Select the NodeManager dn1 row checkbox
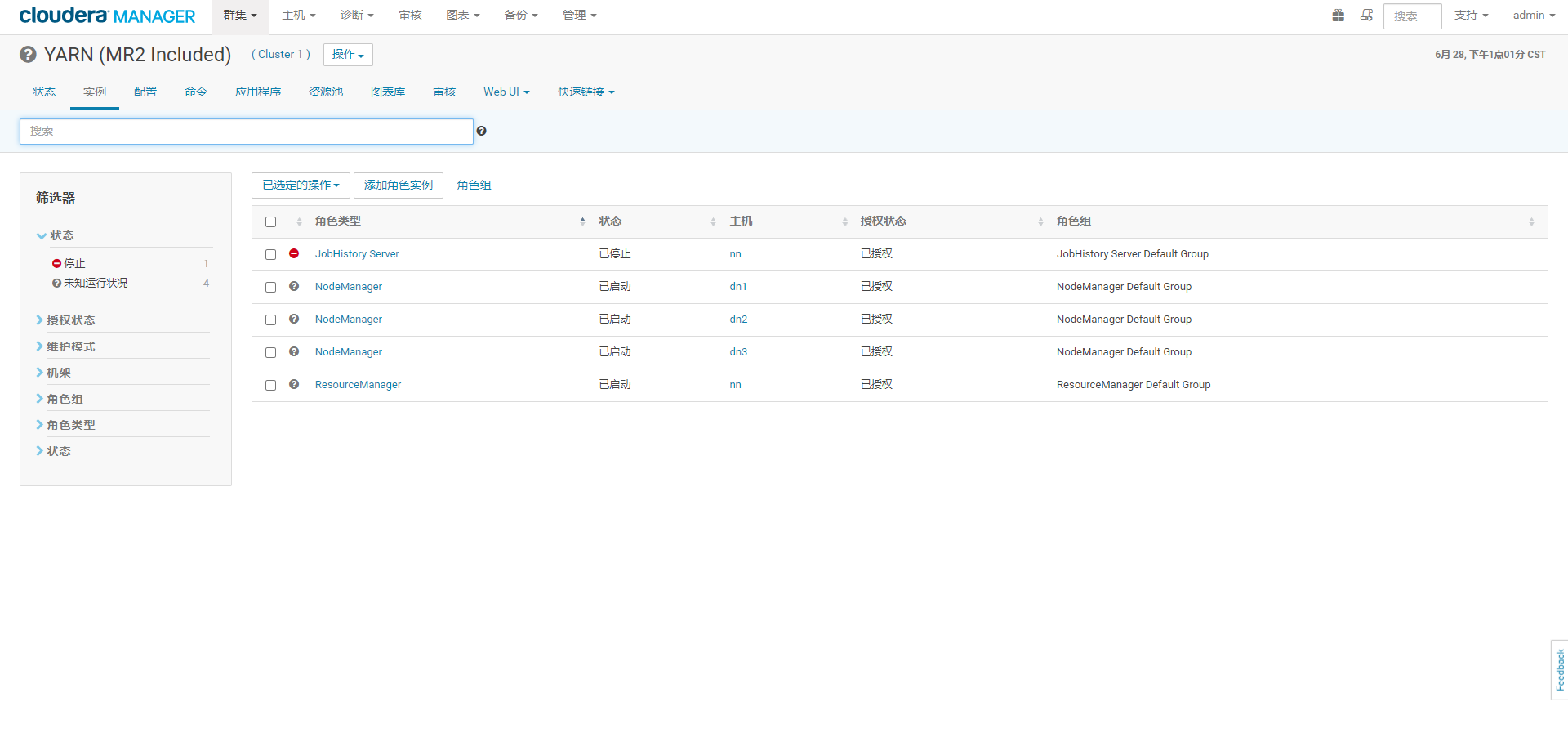 tap(271, 287)
